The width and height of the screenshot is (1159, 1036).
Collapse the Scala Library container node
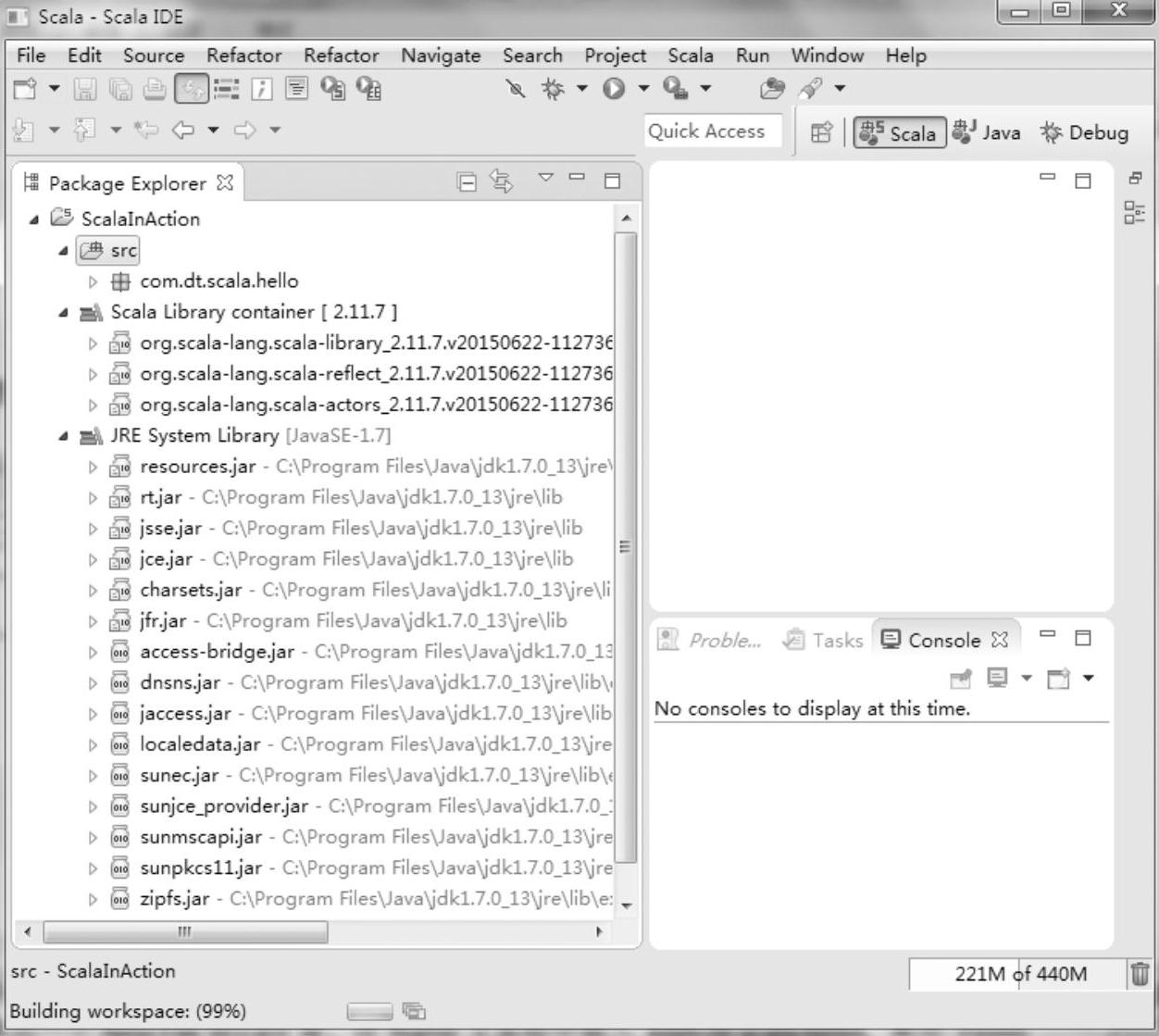(63, 313)
